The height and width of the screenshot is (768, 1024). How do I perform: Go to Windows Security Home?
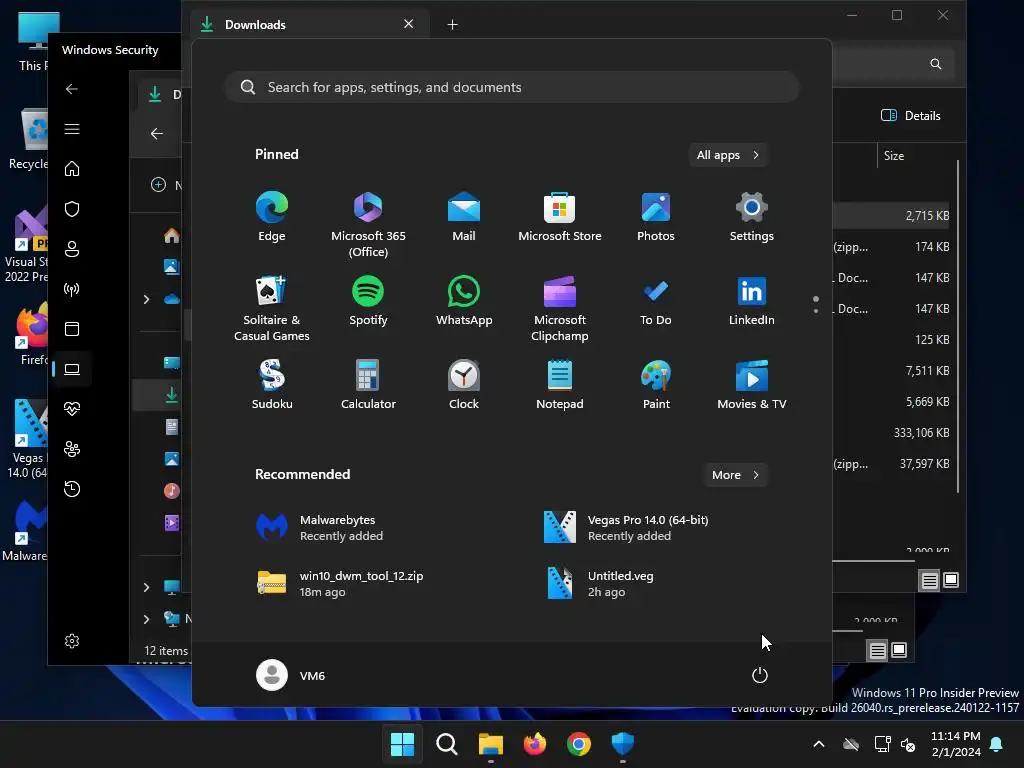point(72,168)
